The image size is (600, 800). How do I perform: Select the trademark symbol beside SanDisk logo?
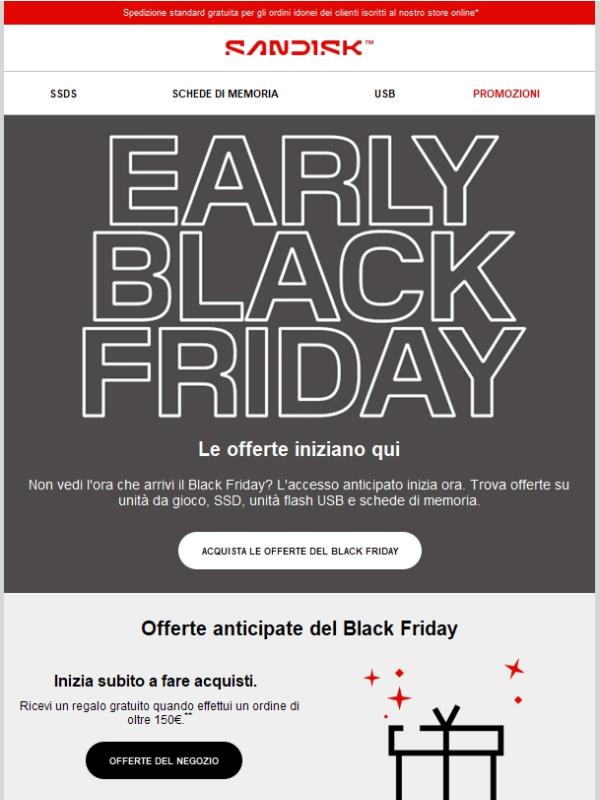pyautogui.click(x=370, y=40)
